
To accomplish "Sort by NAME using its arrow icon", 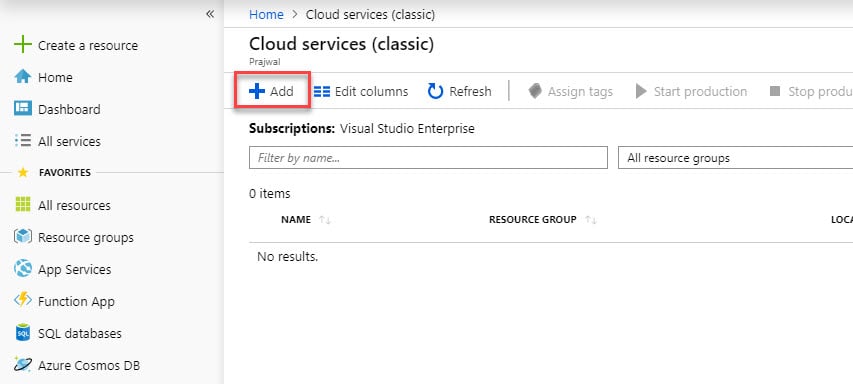I will tap(325, 220).
